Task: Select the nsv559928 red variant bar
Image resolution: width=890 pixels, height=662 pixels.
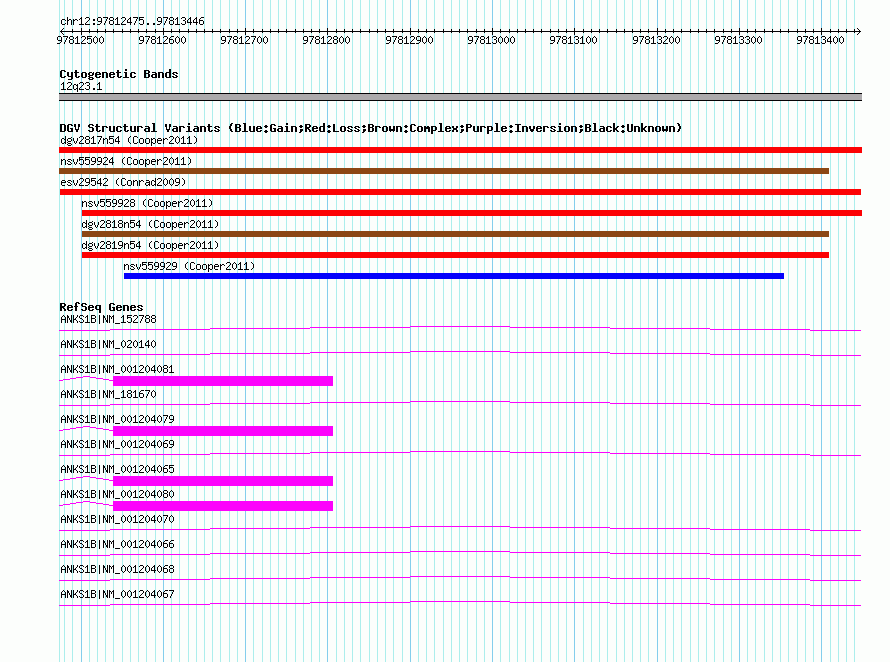Action: [x=472, y=213]
